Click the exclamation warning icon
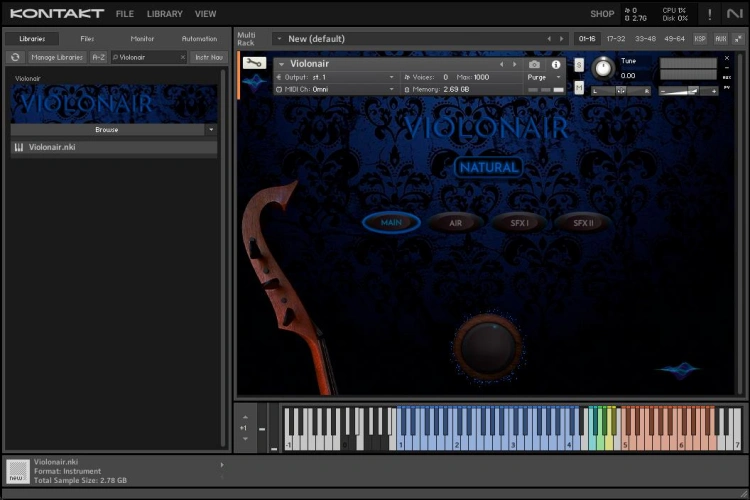Viewport: 750px width, 500px height. 710,14
